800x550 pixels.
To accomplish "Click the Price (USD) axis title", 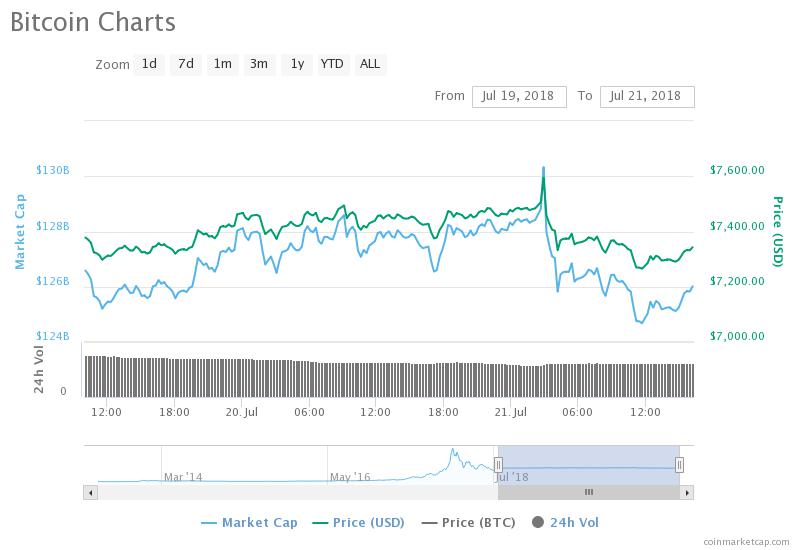I will 778,231.
